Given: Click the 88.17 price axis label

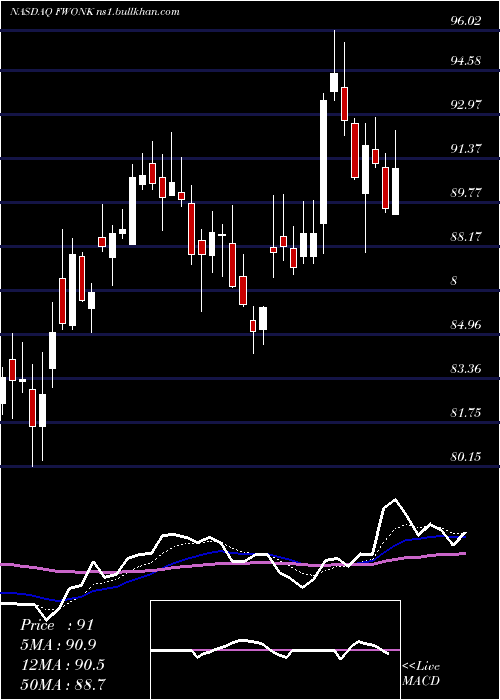Looking at the screenshot, I should pos(466,237).
